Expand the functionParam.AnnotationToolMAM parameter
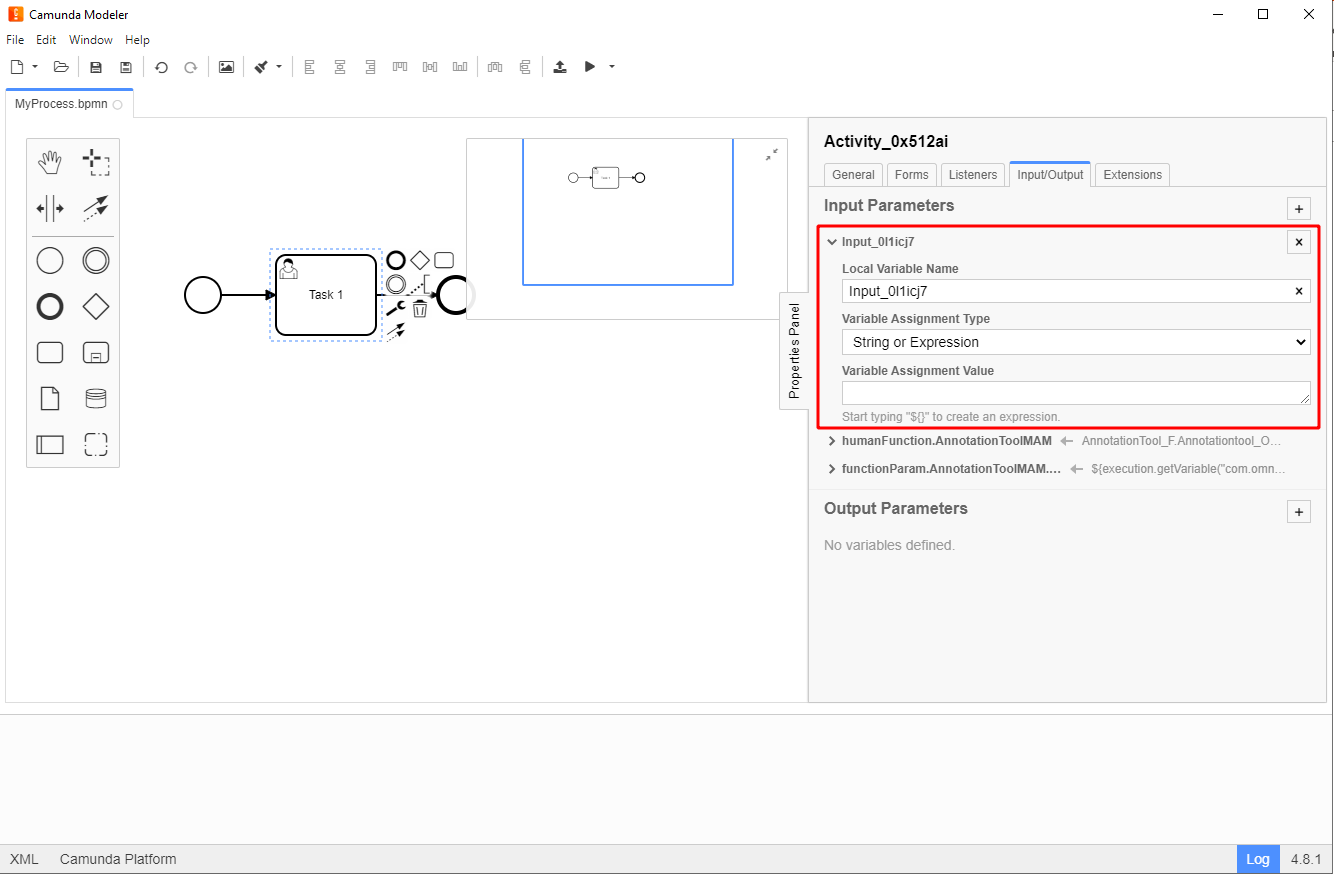Viewport: 1334px width, 874px height. (x=832, y=469)
